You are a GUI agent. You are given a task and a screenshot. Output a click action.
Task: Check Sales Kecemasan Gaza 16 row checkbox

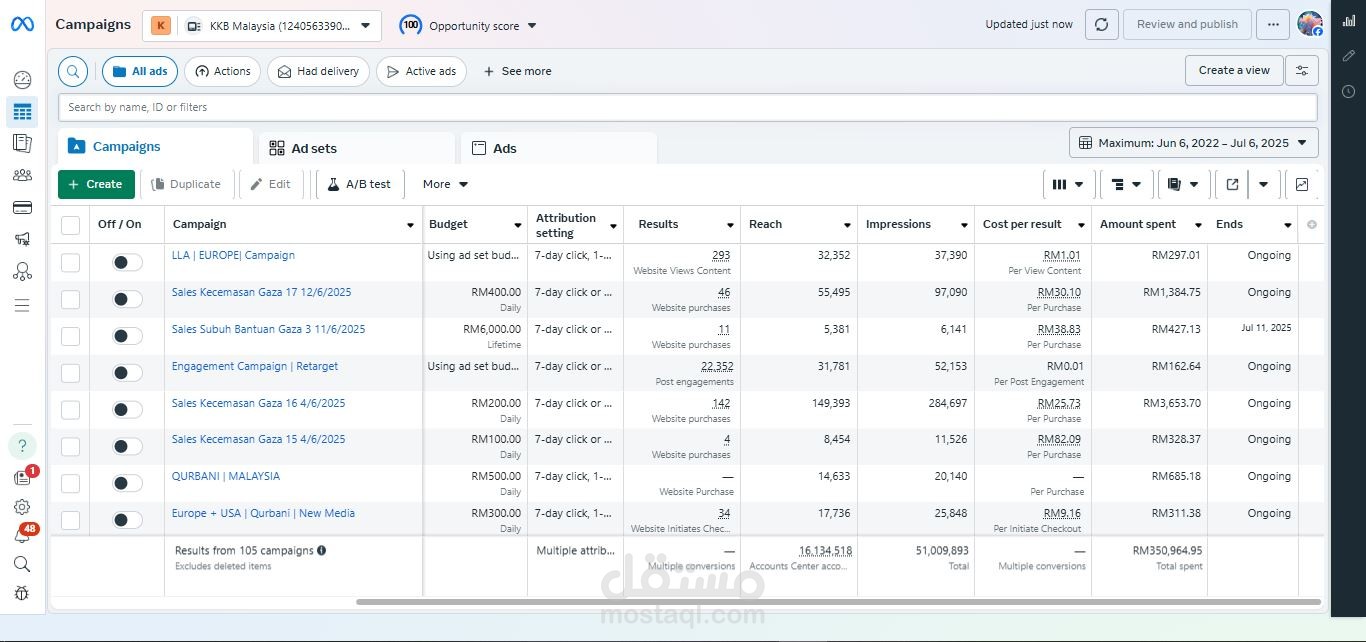[x=70, y=410]
